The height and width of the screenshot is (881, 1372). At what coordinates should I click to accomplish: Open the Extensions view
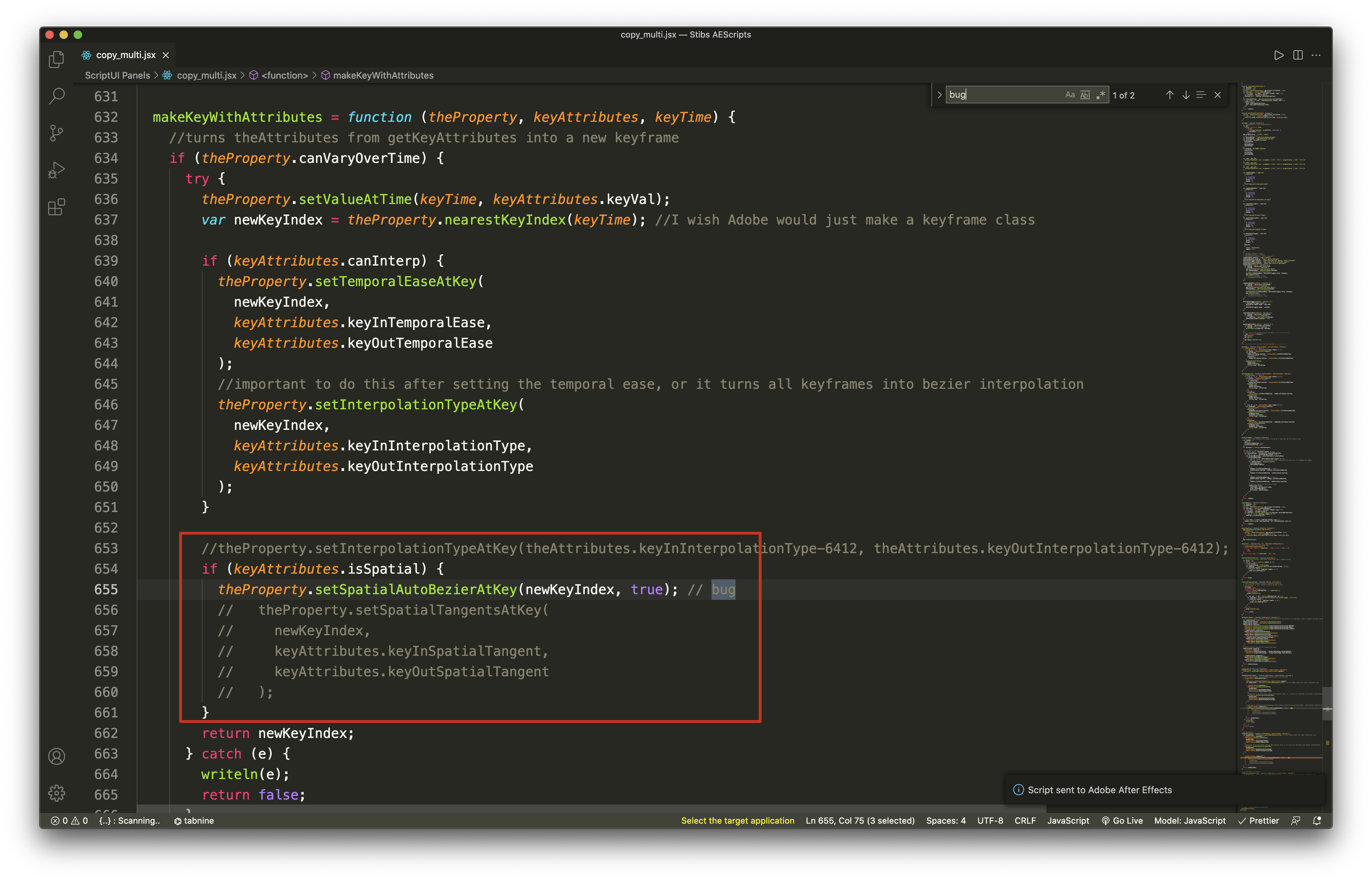click(56, 207)
